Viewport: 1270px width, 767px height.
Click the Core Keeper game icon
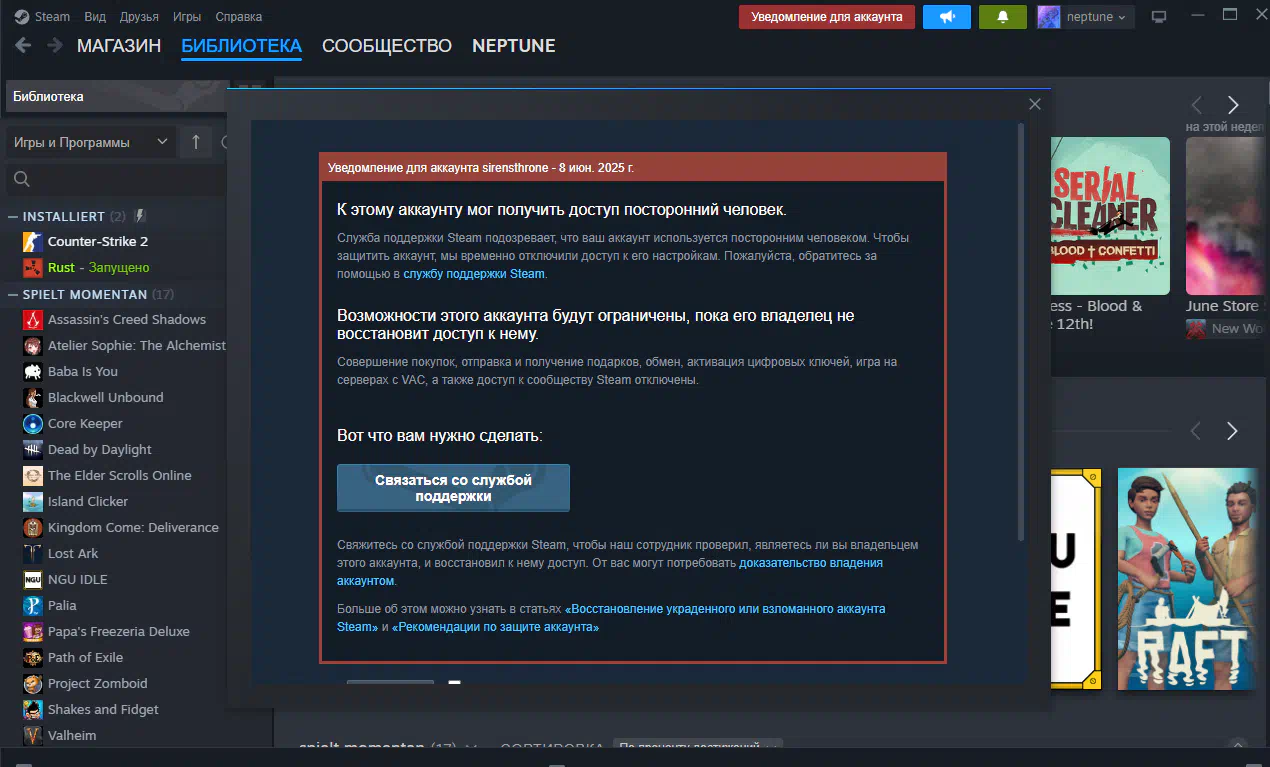[33, 424]
